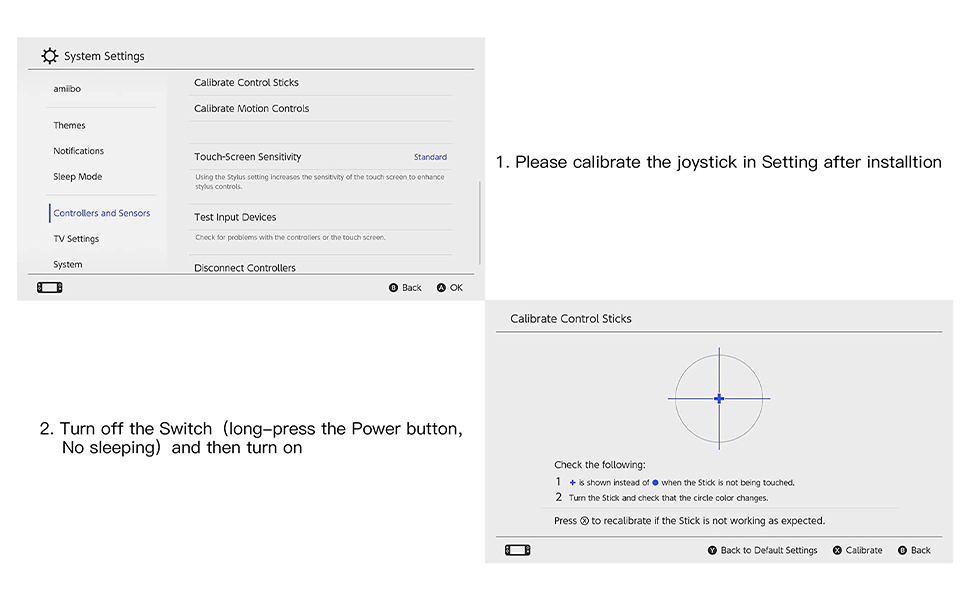Click the Y button icon for default settings
This screenshot has width=970, height=600.
pyautogui.click(x=712, y=551)
